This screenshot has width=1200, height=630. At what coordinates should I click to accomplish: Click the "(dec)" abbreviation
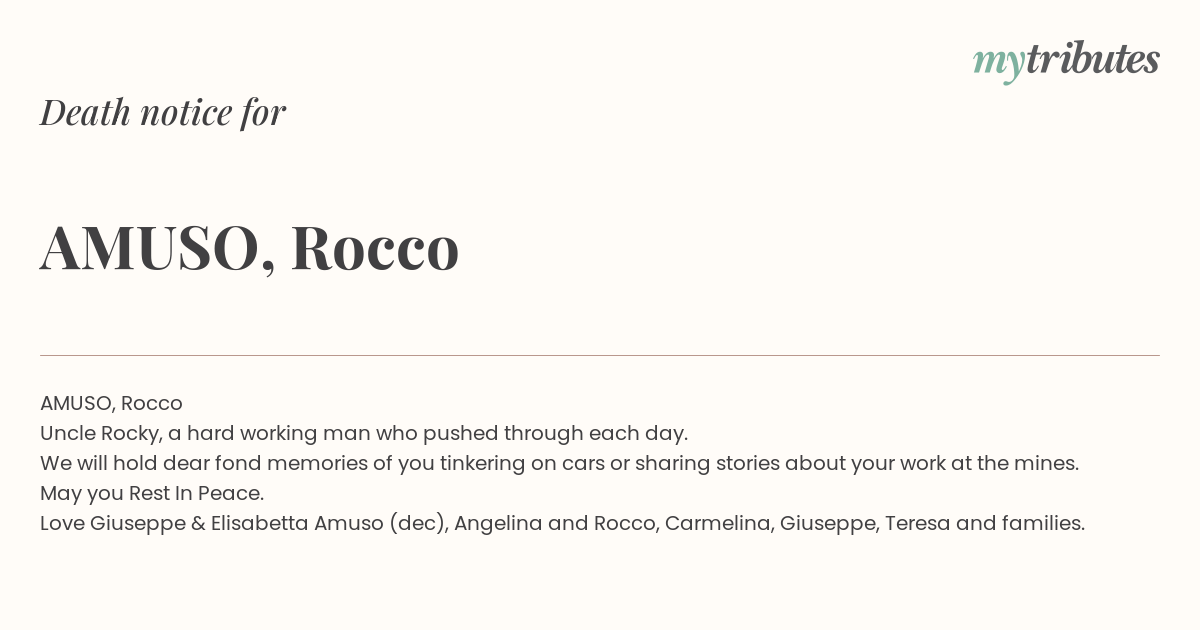coord(418,523)
